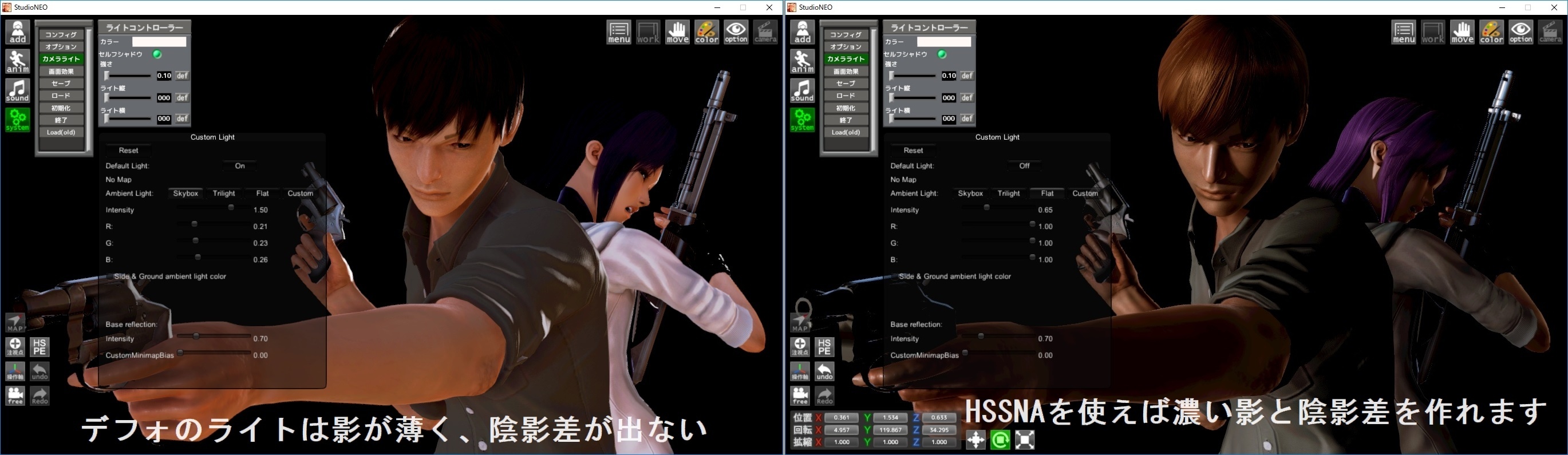This screenshot has width=1568, height=455.
Task: Click 終了 menu item in left window
Action: 61,120
